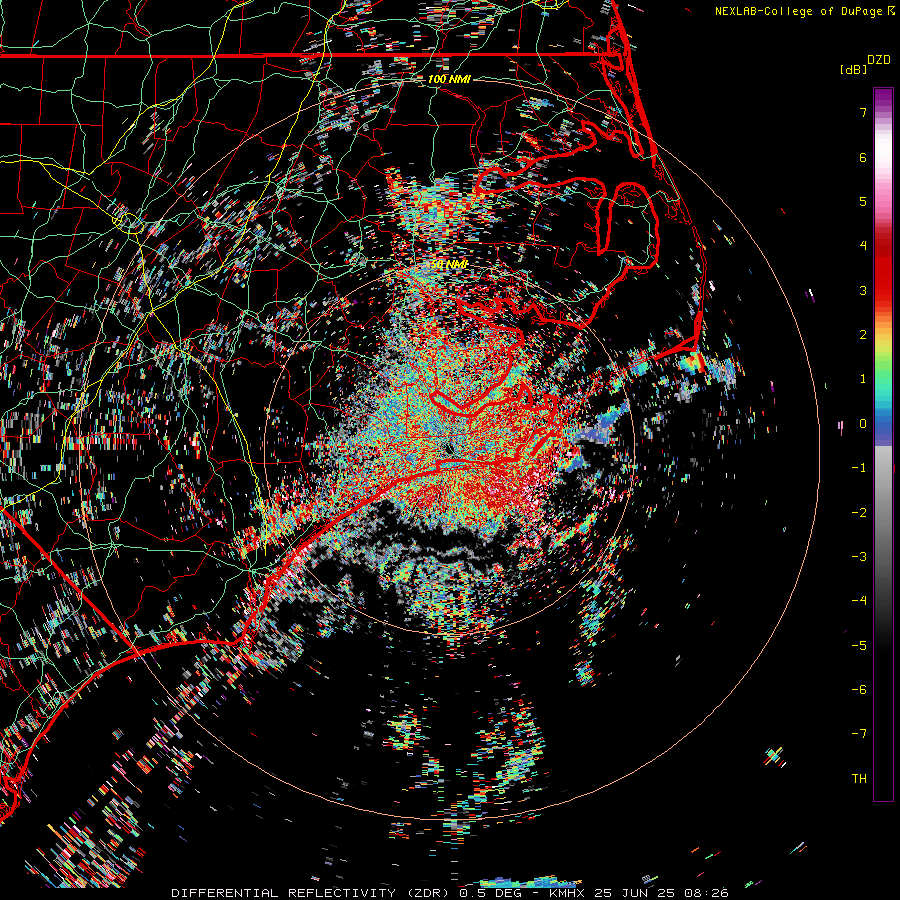Select the 0 value on the color scale
This screenshot has width=900, height=900.
[x=863, y=424]
